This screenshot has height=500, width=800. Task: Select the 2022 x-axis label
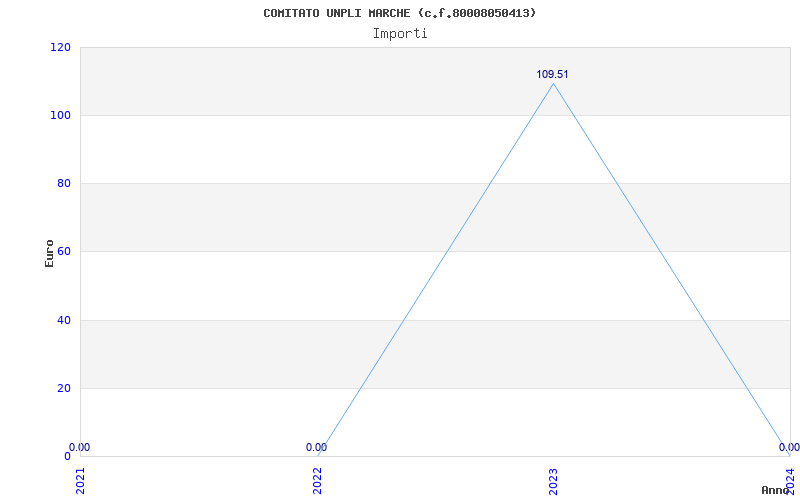point(317,481)
